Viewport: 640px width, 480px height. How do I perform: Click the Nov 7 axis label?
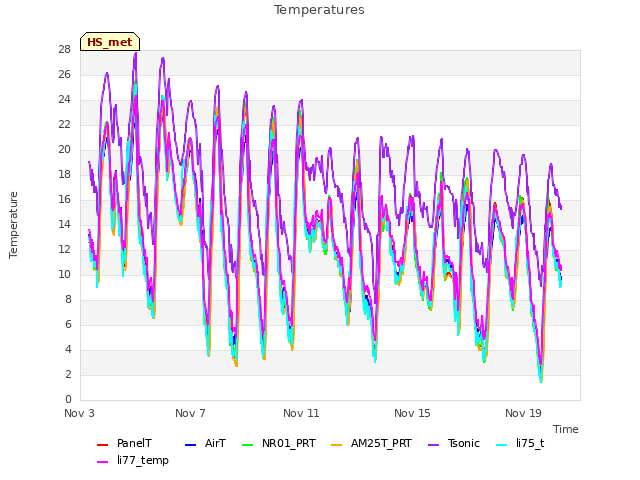coord(190,413)
